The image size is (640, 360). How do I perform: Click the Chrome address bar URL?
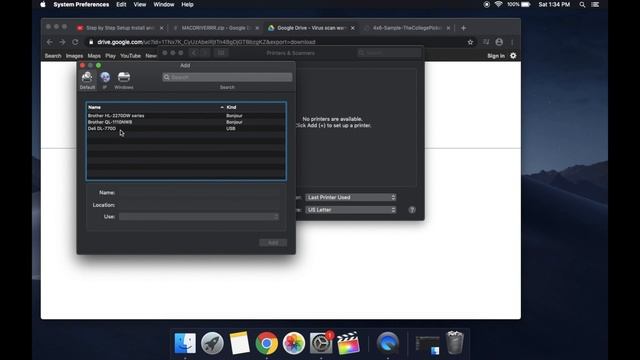click(206, 42)
